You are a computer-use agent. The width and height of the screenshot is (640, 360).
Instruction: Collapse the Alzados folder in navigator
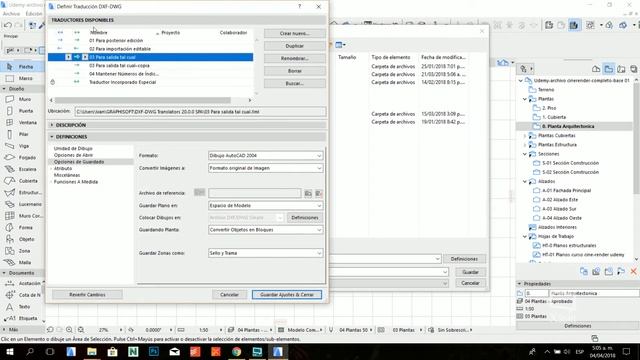point(525,181)
